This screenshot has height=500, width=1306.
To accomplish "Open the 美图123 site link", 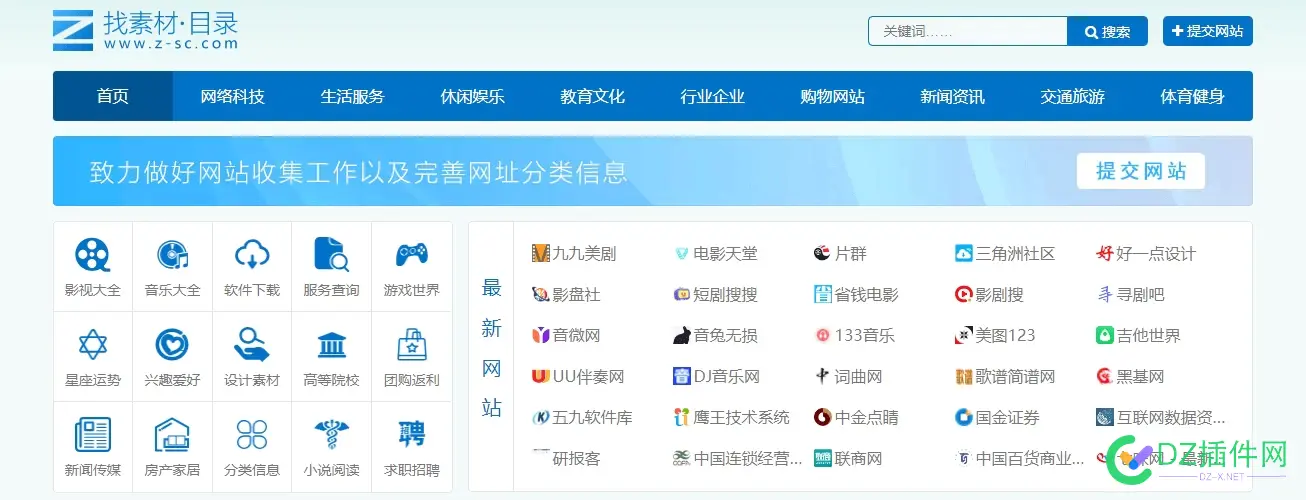I will tap(1006, 336).
